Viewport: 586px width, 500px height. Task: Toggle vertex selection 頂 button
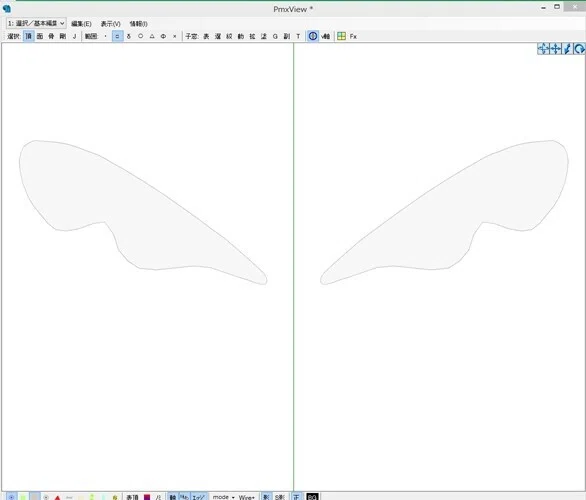(28, 36)
